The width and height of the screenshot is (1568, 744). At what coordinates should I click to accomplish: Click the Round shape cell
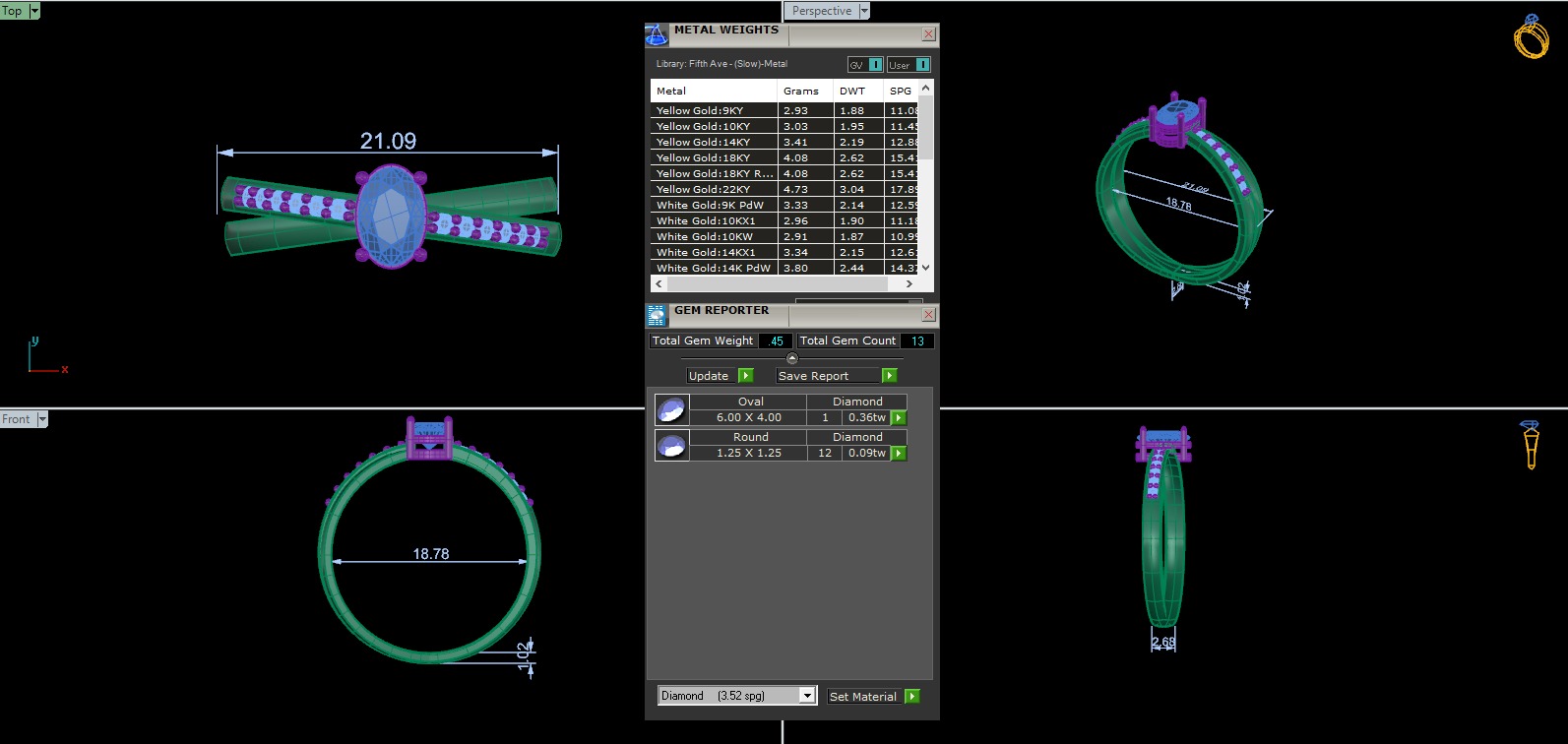[x=750, y=437]
